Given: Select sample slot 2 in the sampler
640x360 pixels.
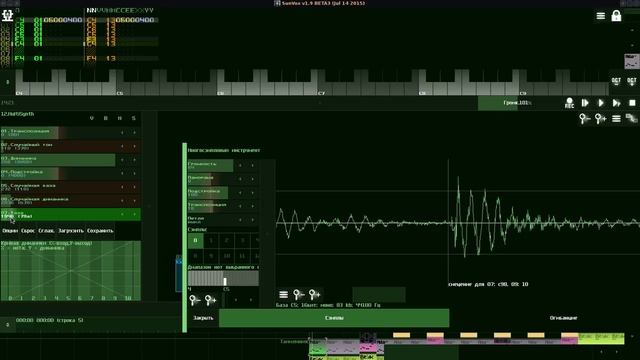Looking at the screenshot, I should tap(227, 240).
